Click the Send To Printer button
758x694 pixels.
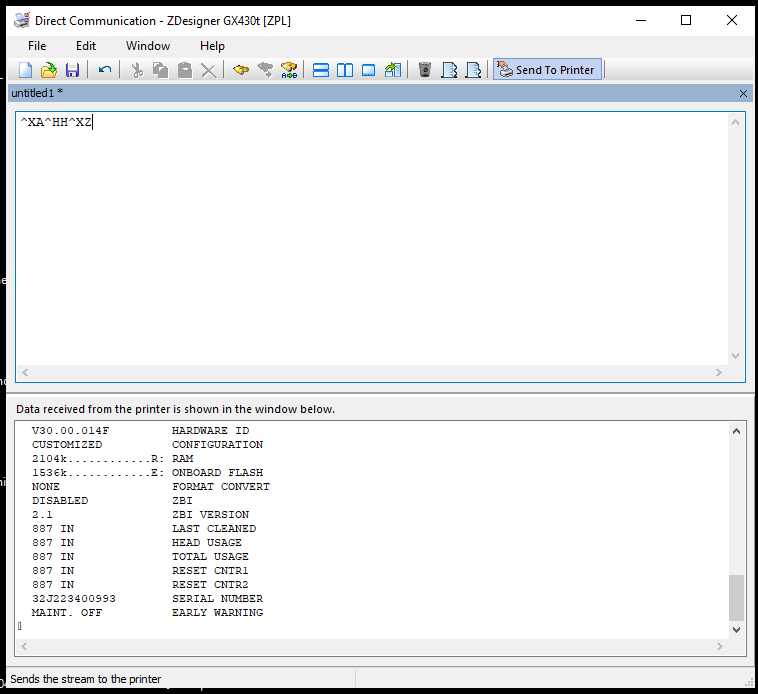point(547,70)
